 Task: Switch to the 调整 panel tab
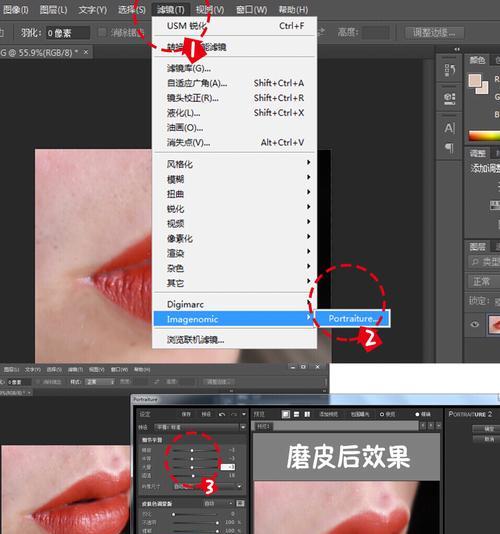[x=478, y=154]
